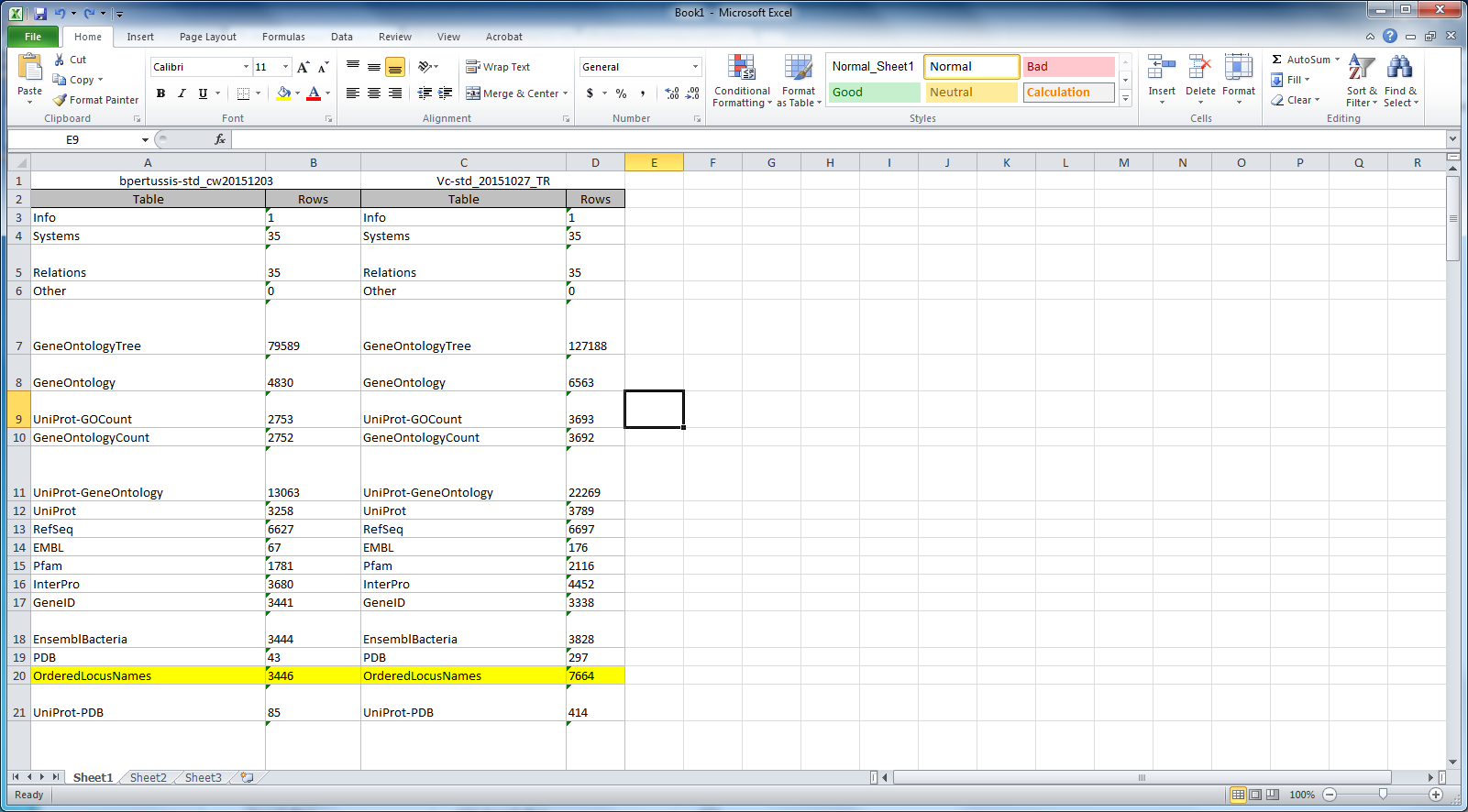Click Zoom In plus button
This screenshot has width=1468, height=812.
[1436, 795]
